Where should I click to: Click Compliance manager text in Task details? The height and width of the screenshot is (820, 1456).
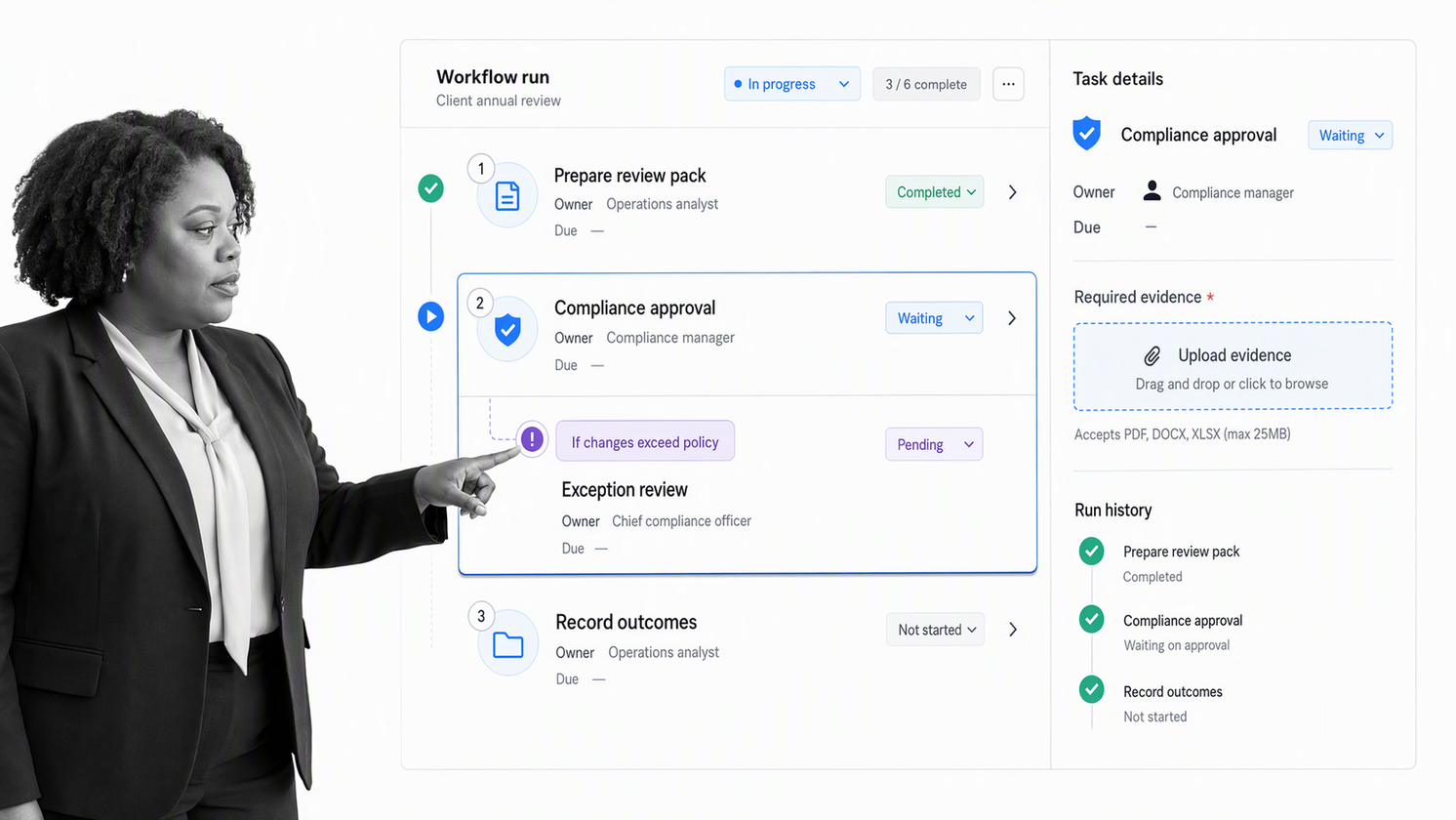click(x=1233, y=193)
